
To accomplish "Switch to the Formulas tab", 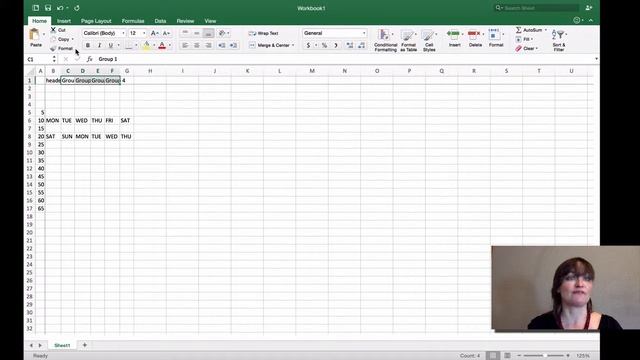I will coord(133,21).
